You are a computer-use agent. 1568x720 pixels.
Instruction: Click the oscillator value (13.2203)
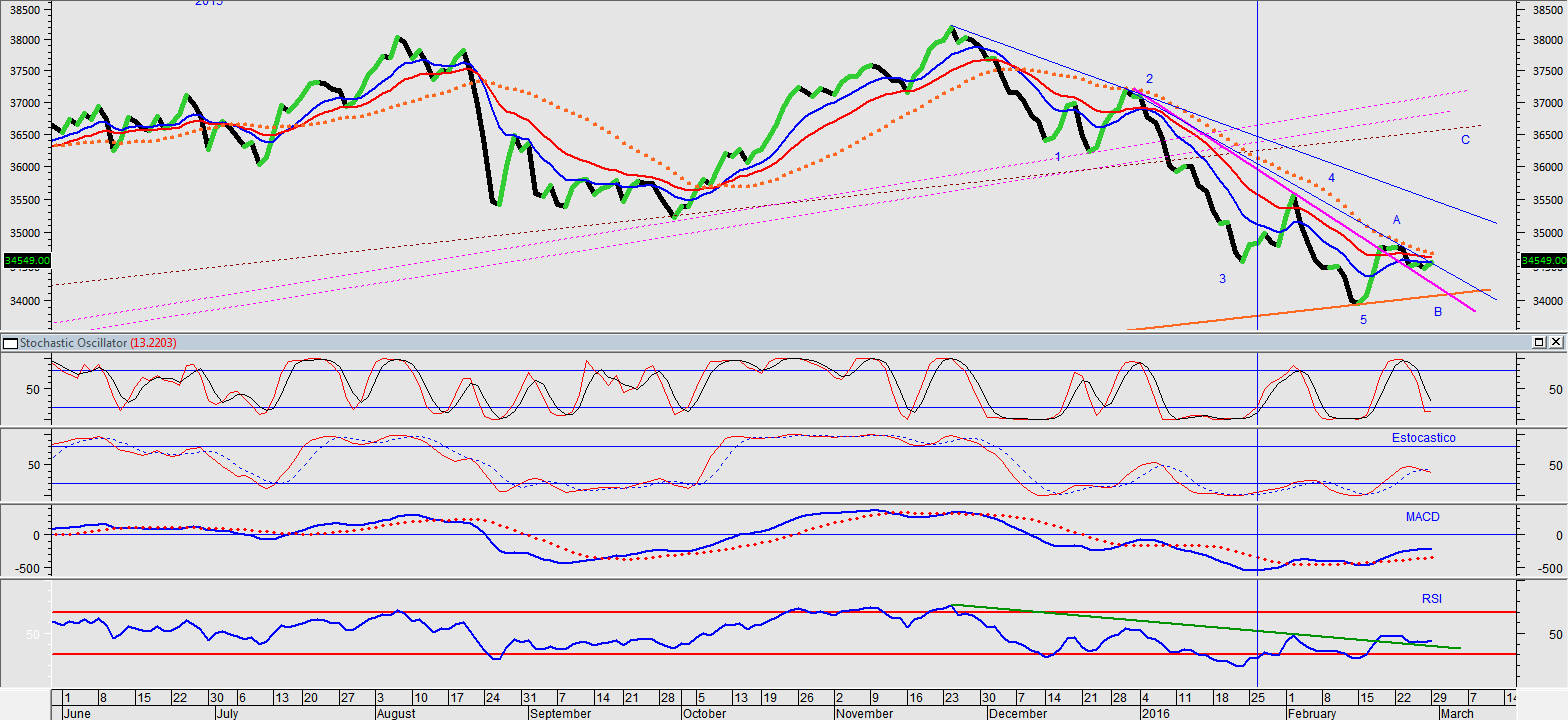tap(154, 342)
